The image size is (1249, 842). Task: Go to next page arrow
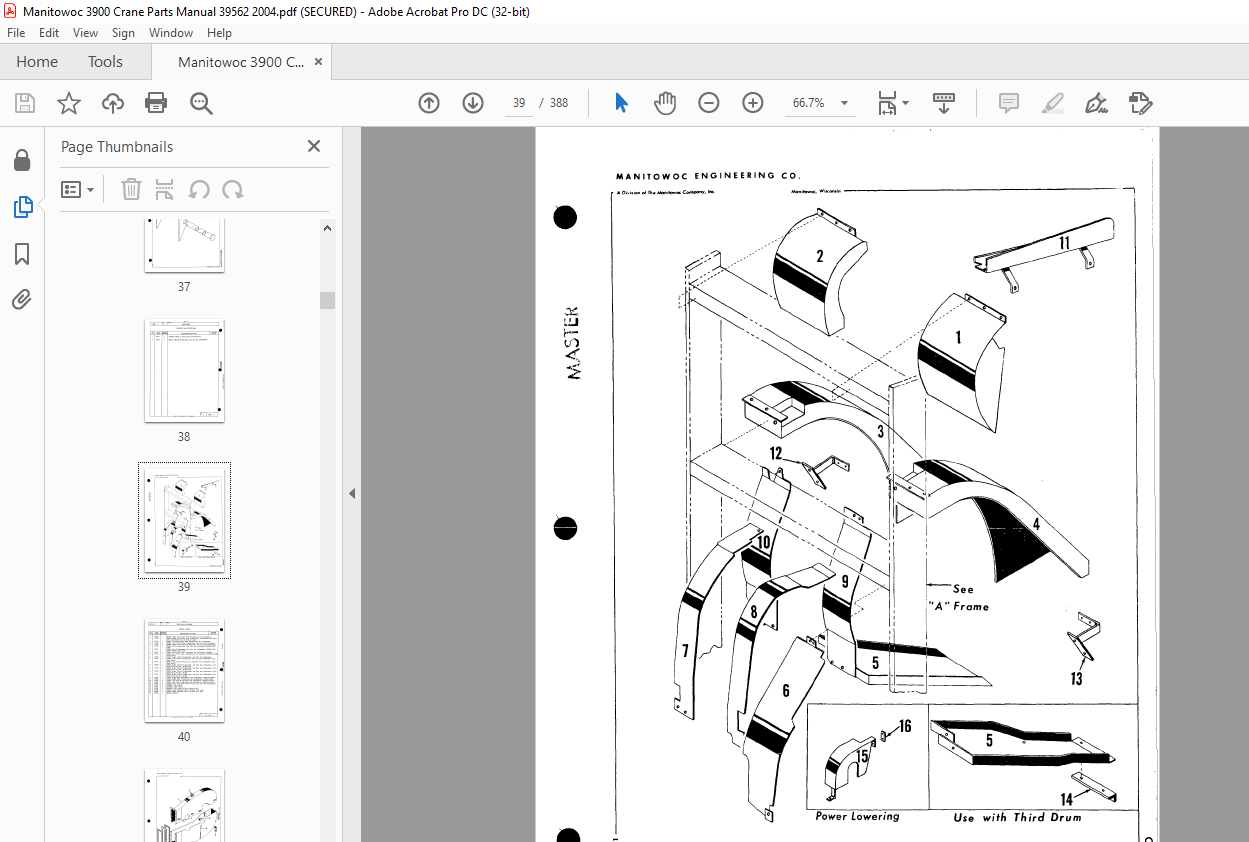pos(473,103)
